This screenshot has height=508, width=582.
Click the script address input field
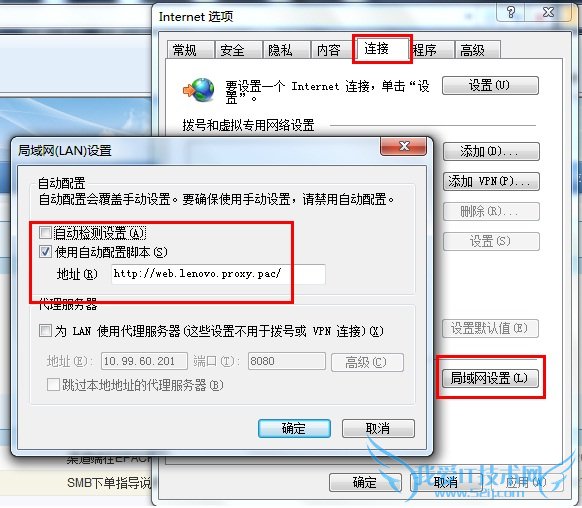[x=218, y=274]
